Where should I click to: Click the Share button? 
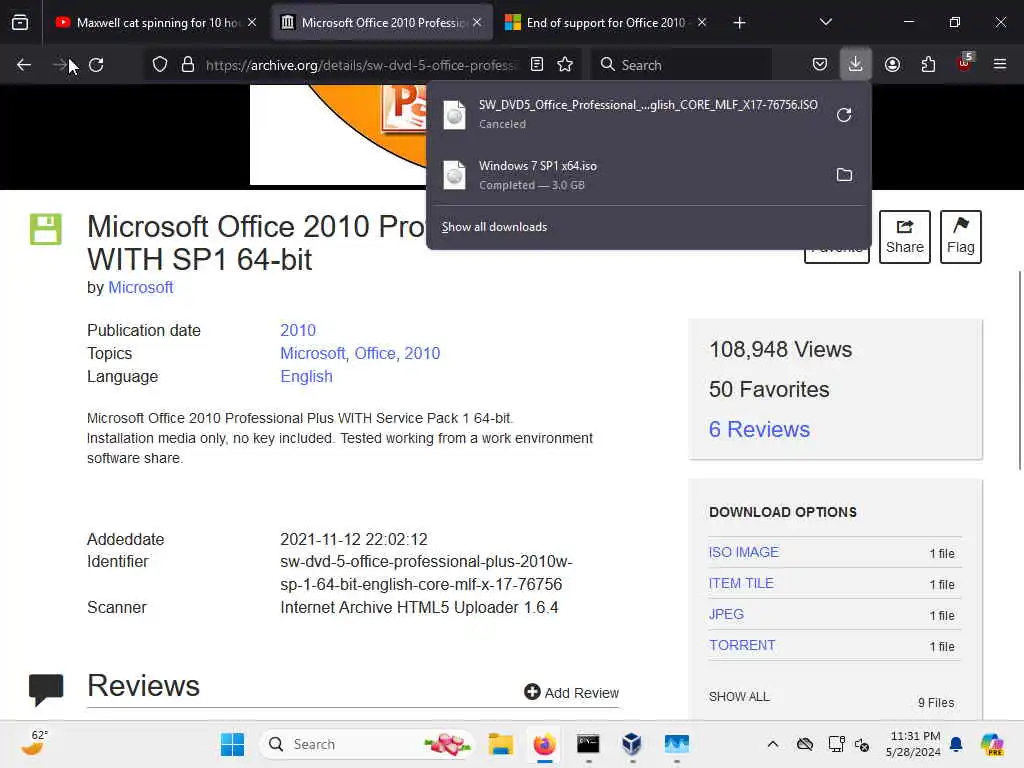click(904, 236)
